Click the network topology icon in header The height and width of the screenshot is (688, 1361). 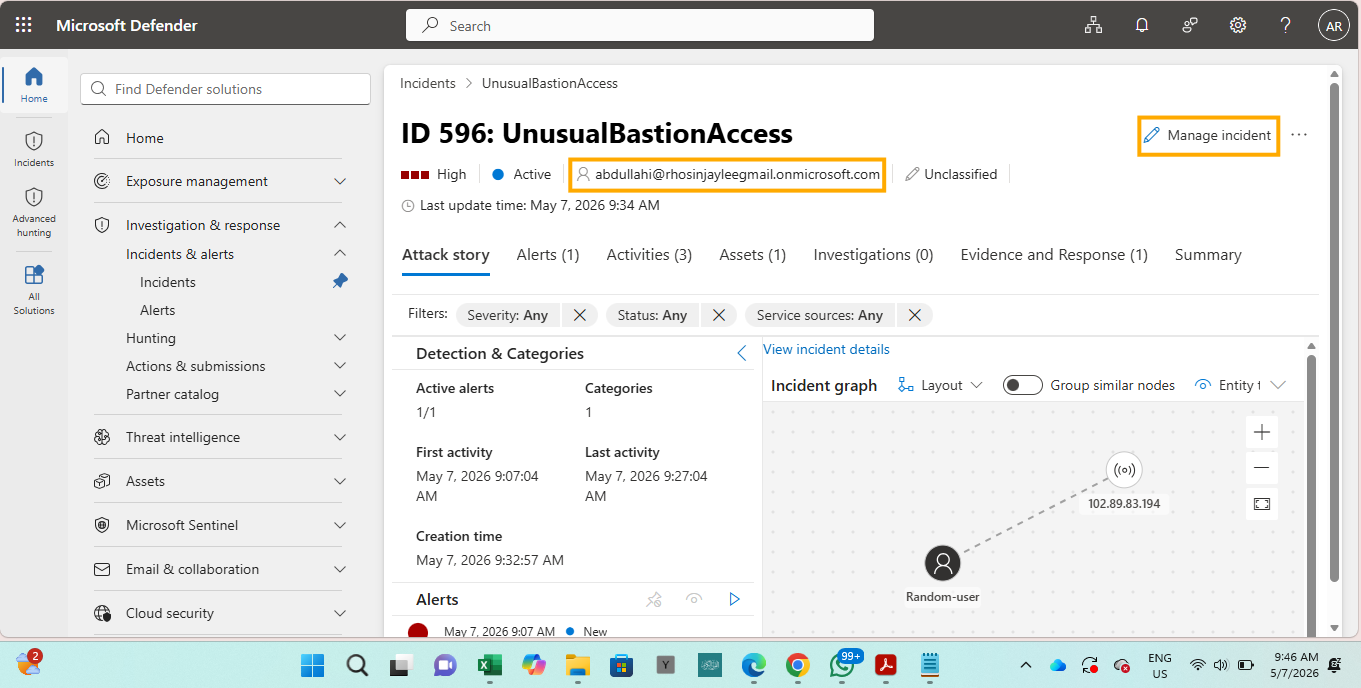tap(1093, 26)
